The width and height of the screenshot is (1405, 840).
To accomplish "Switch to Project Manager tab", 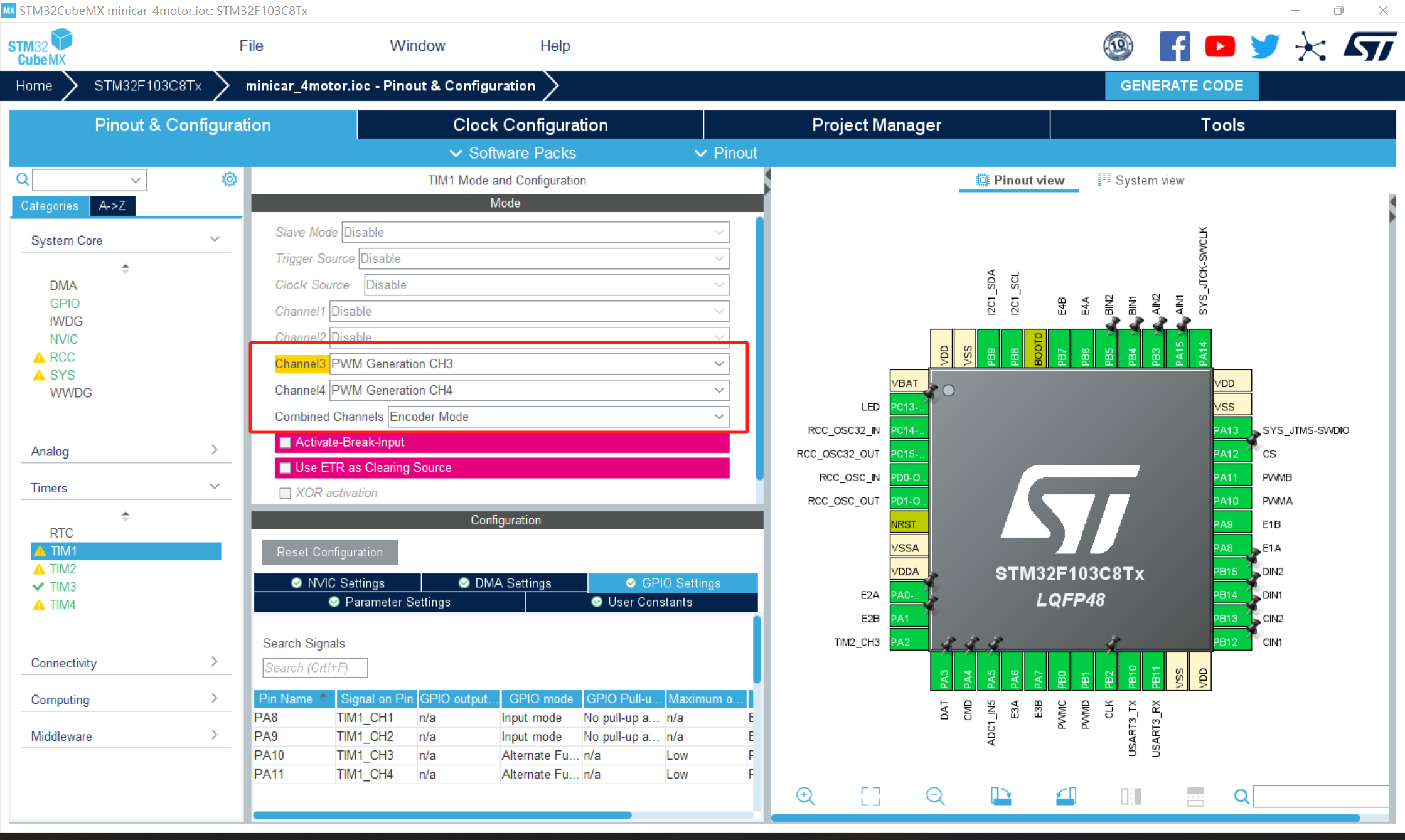I will point(877,125).
